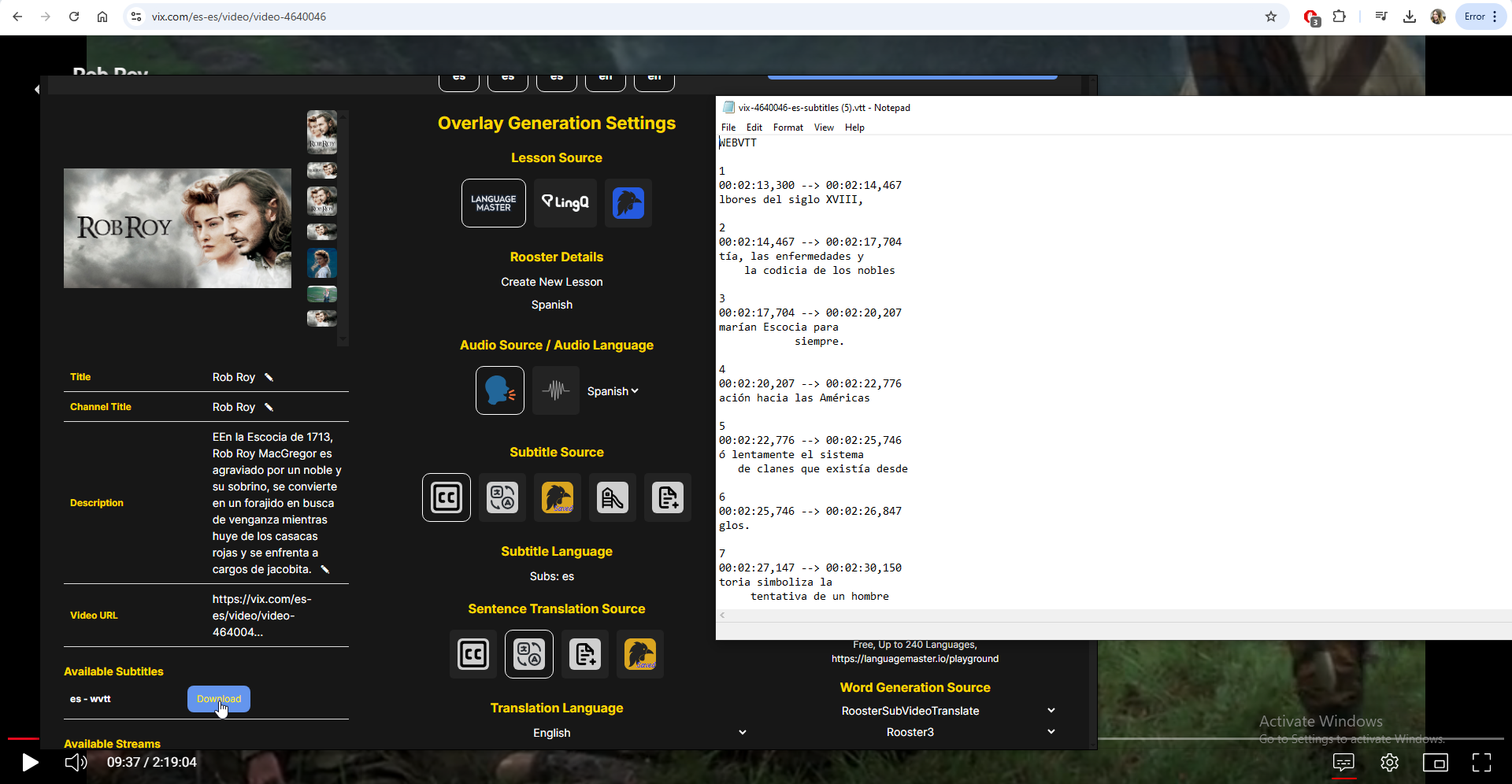
Task: Open Notepad Help menu
Action: point(854,128)
